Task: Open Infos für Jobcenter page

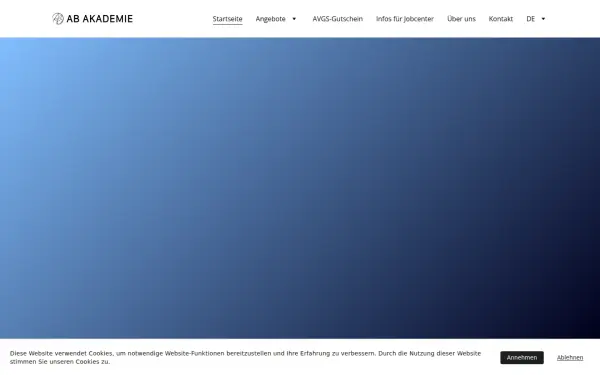Action: pyautogui.click(x=405, y=19)
